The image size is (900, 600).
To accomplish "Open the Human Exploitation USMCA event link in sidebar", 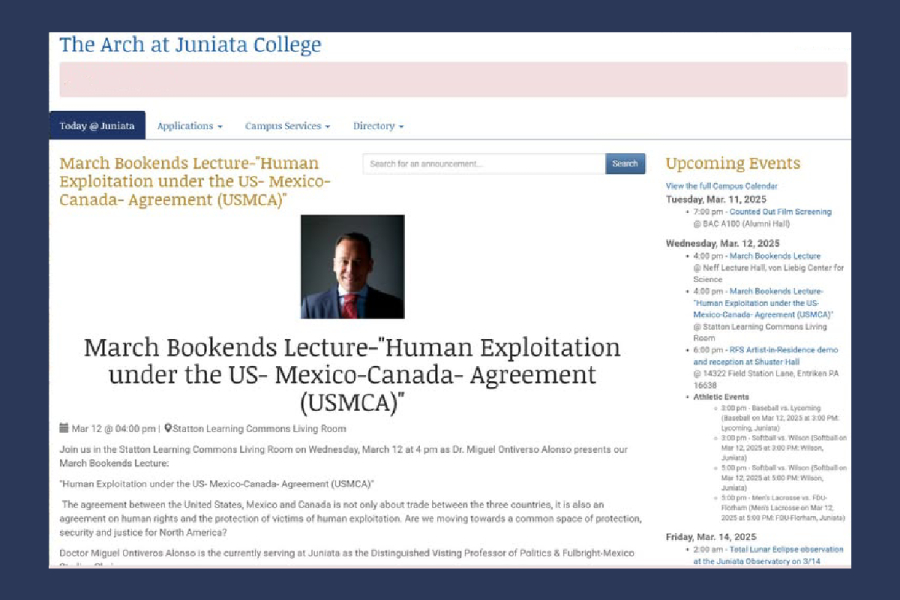I will pos(763,303).
